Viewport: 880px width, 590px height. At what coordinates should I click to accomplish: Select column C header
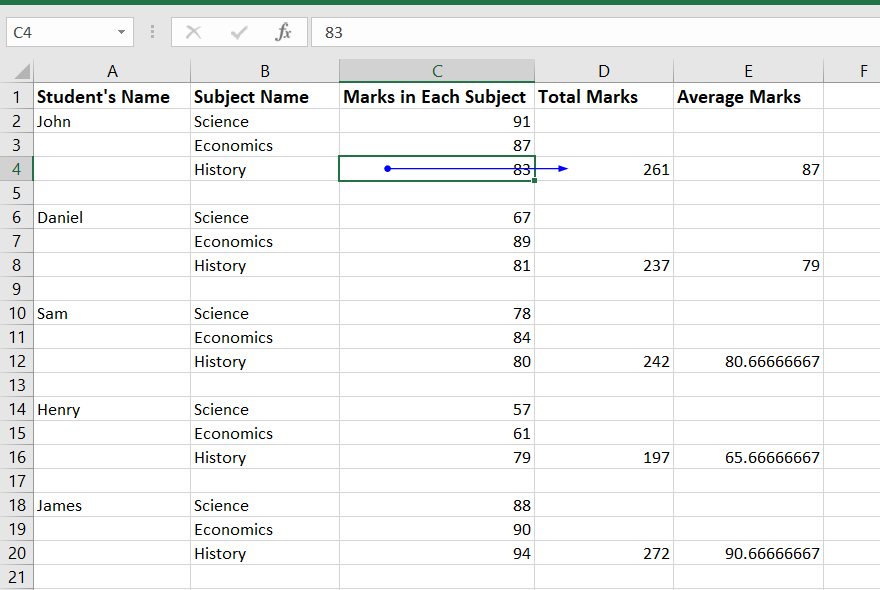(x=437, y=71)
